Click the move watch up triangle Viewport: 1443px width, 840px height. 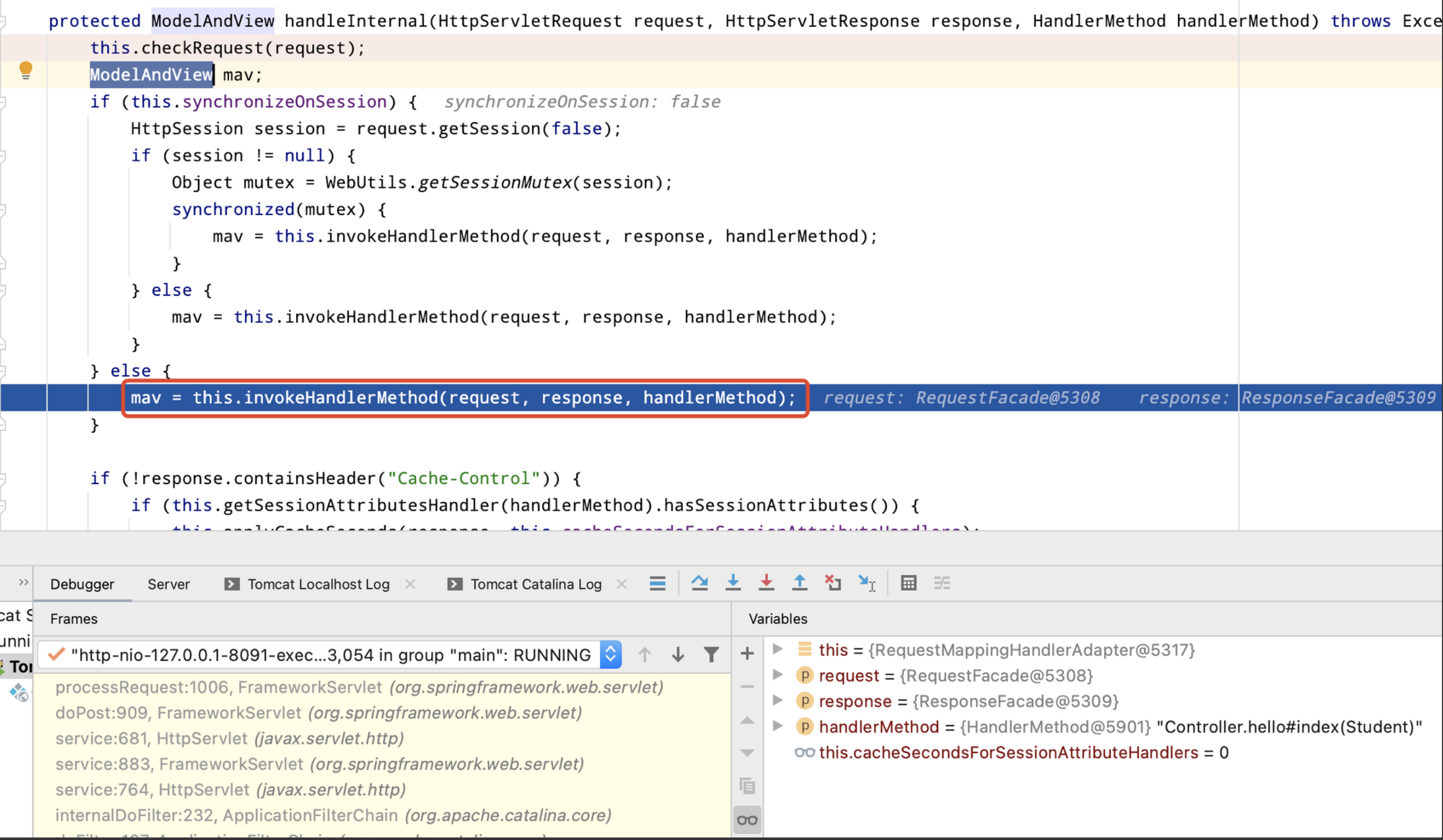coord(747,720)
